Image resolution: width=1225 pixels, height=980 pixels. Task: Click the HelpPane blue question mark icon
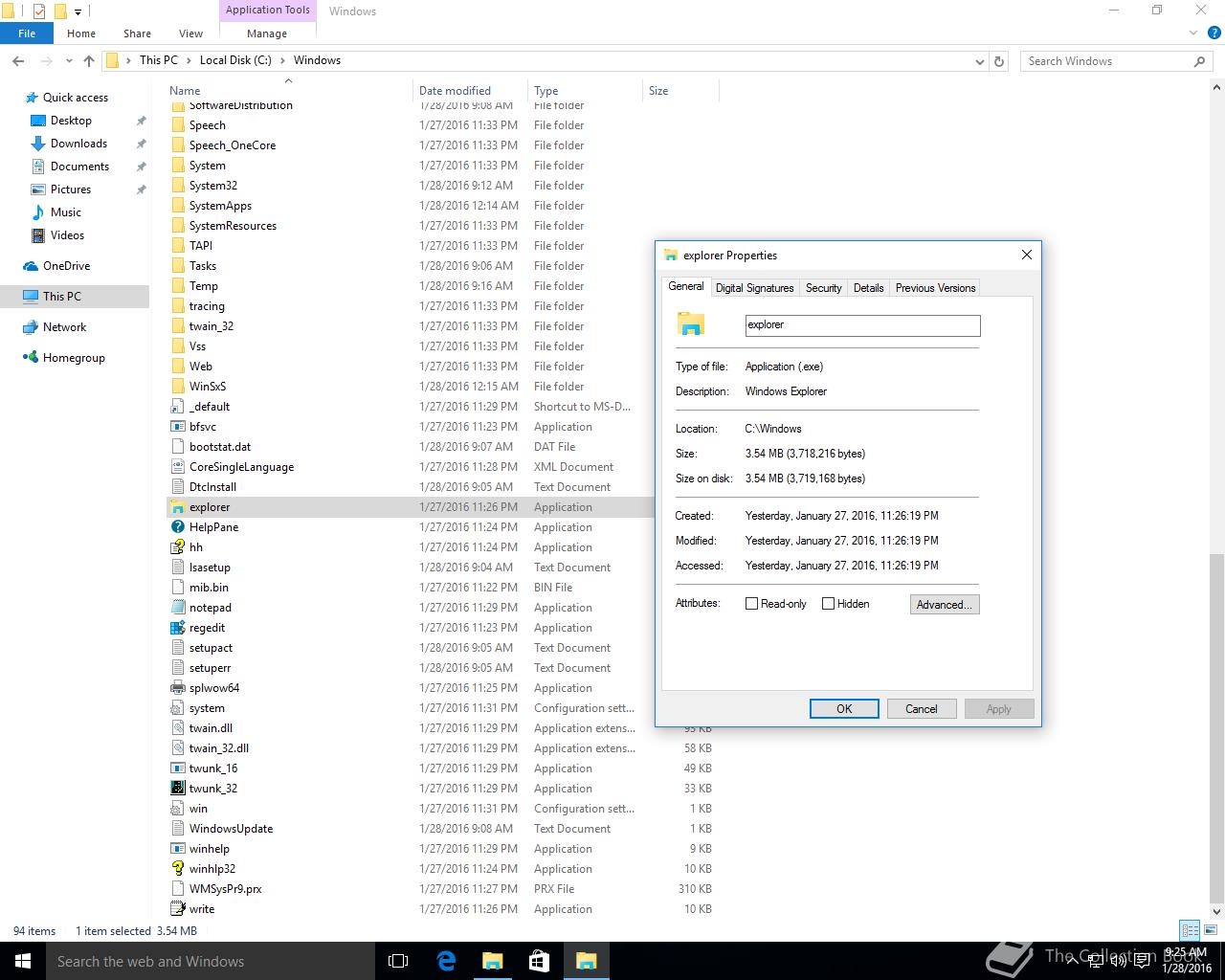pyautogui.click(x=177, y=527)
